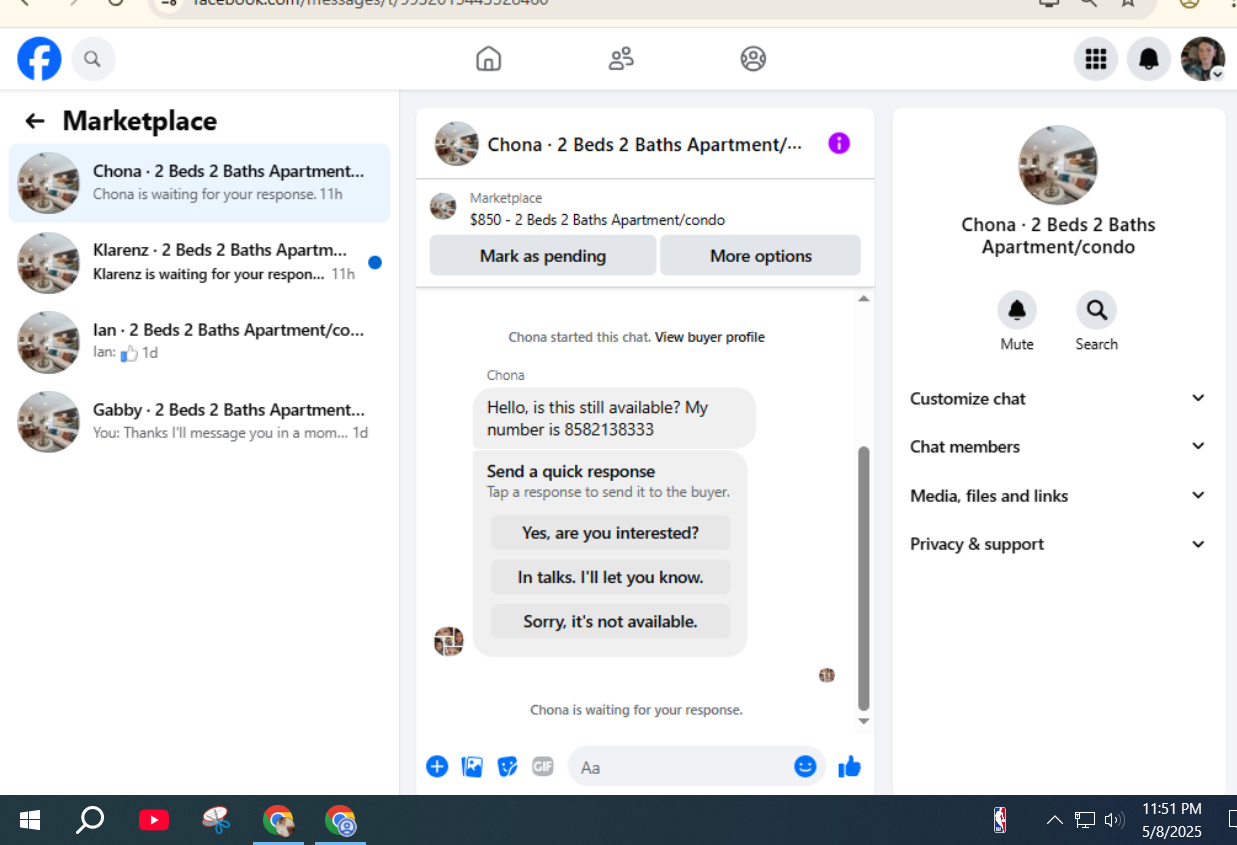This screenshot has height=845, width=1237.
Task: Mute the chat with bell icon
Action: (x=1017, y=310)
